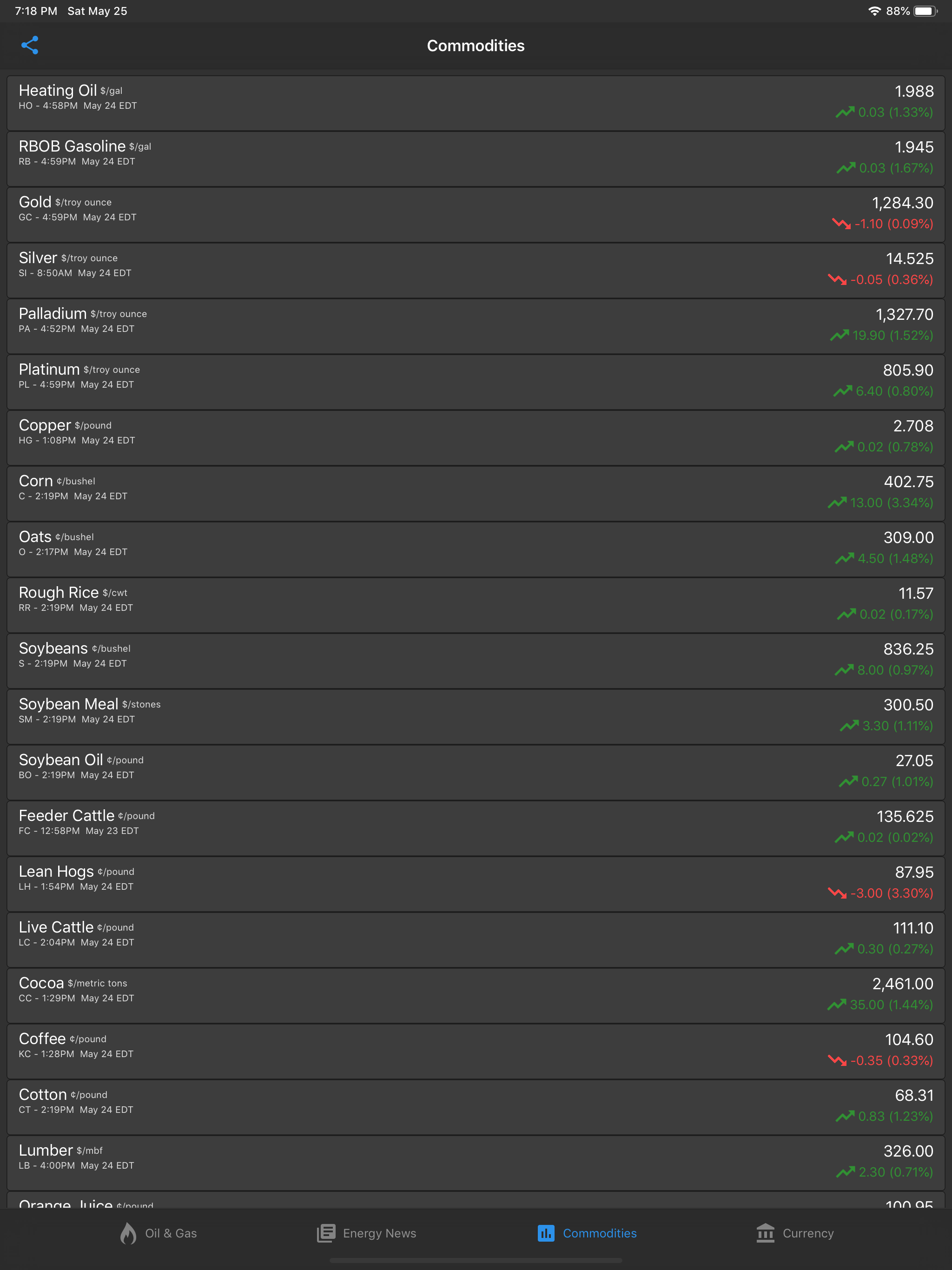Switch to the Currency tab
The image size is (952, 1270).
tap(795, 1233)
